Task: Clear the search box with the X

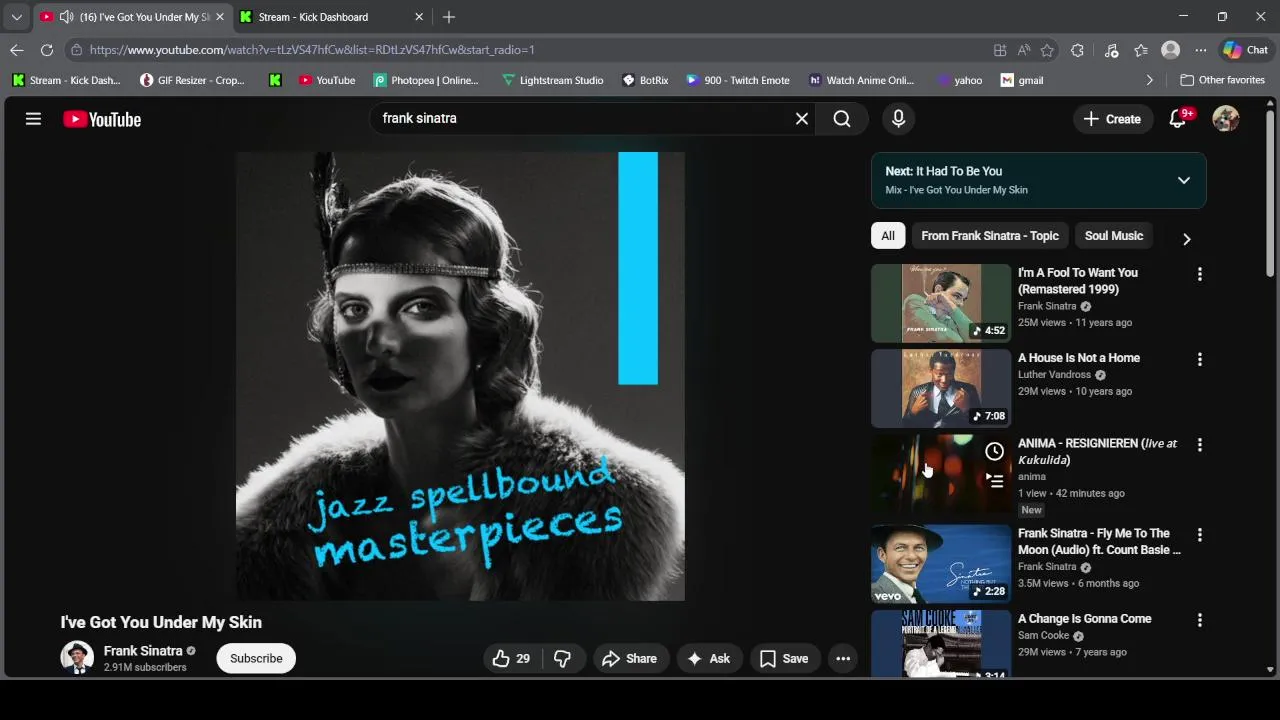Action: [x=802, y=119]
